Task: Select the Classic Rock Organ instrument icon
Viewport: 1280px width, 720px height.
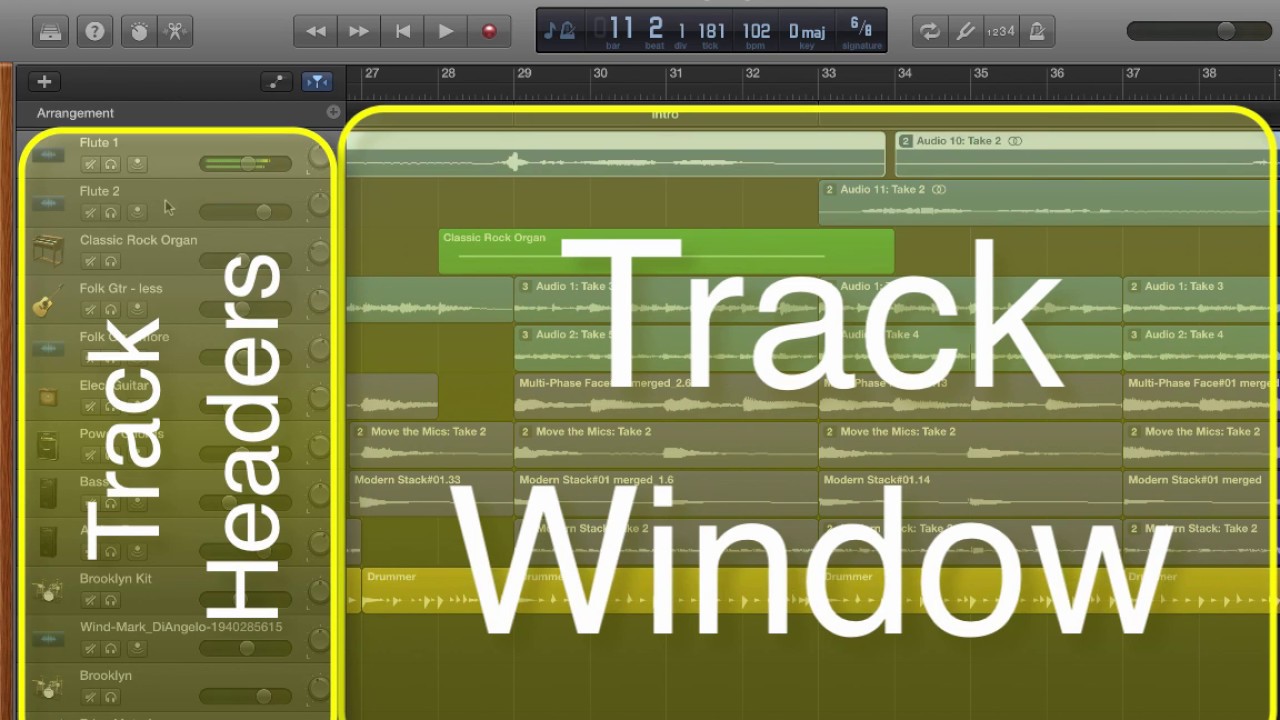Action: coord(47,251)
